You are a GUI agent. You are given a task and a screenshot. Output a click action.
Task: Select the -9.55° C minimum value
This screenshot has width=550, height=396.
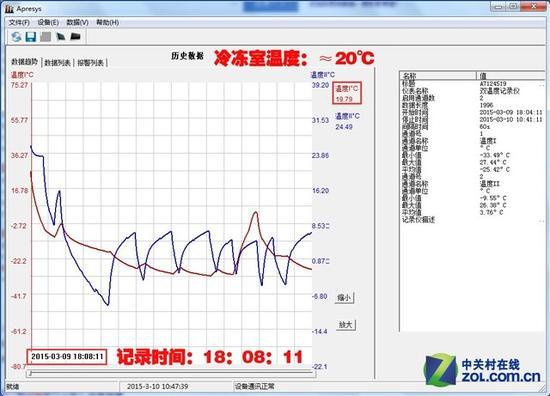(493, 198)
